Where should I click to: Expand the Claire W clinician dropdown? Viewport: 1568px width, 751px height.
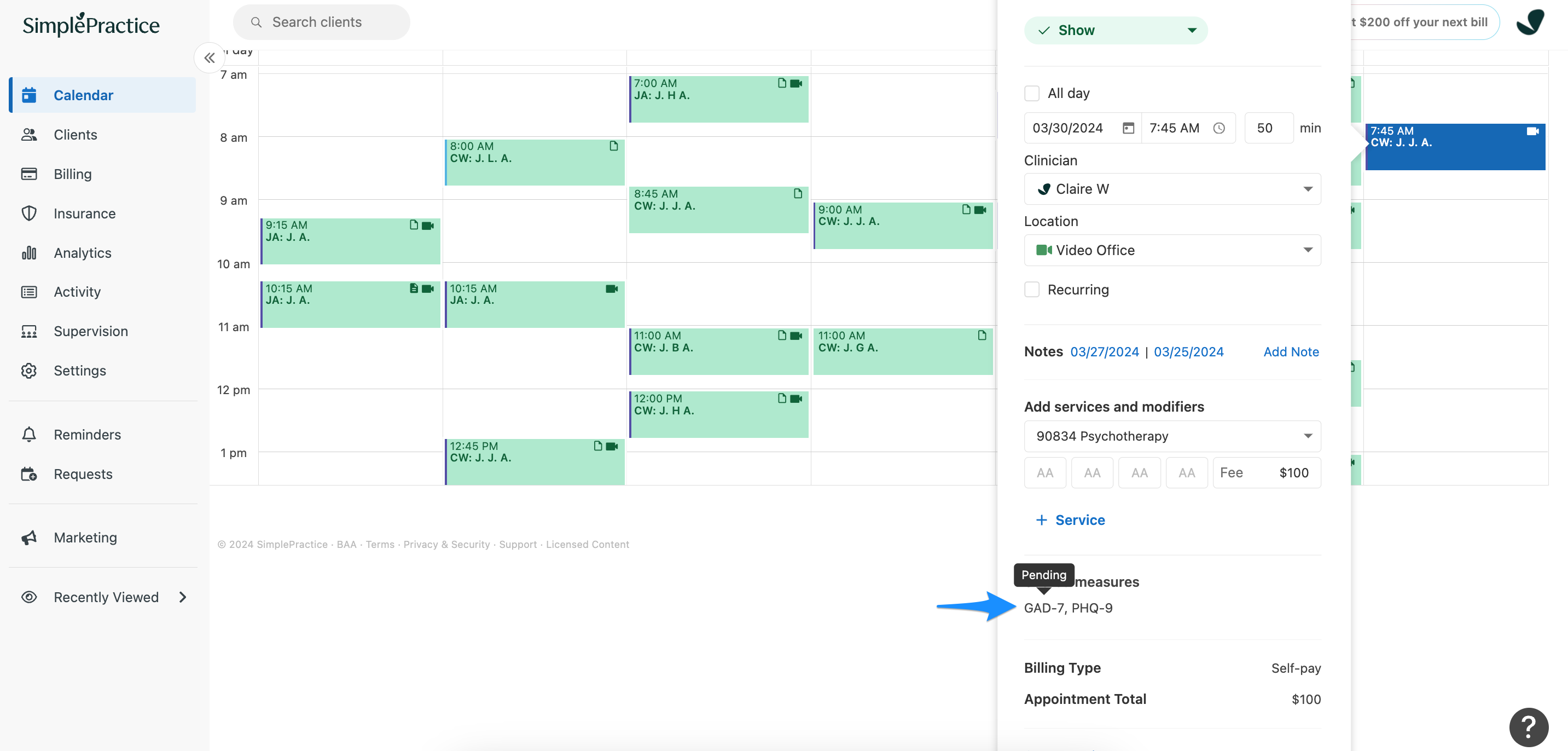[1172, 189]
